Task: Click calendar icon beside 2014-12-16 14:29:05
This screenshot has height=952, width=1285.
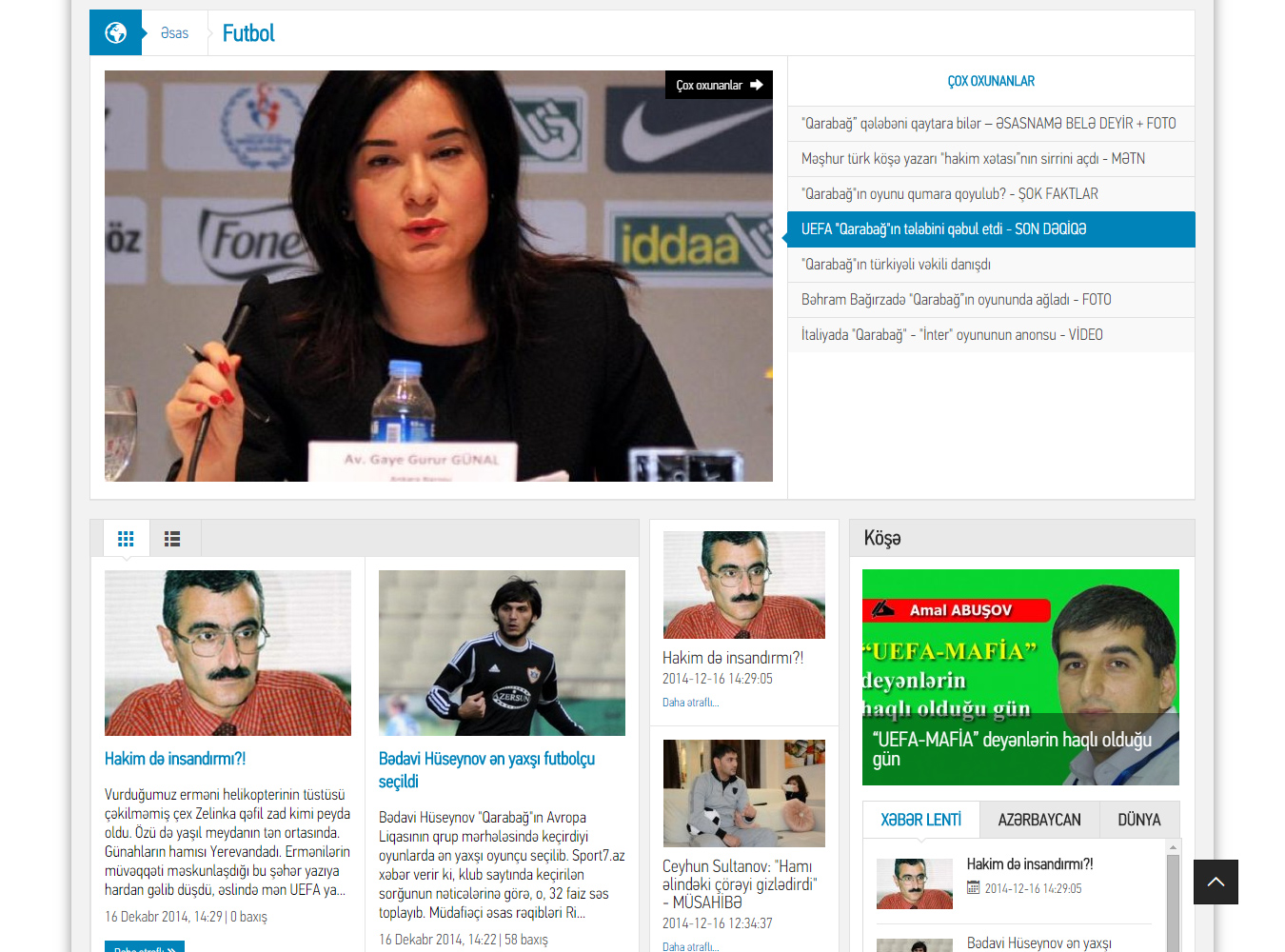Action: (973, 888)
